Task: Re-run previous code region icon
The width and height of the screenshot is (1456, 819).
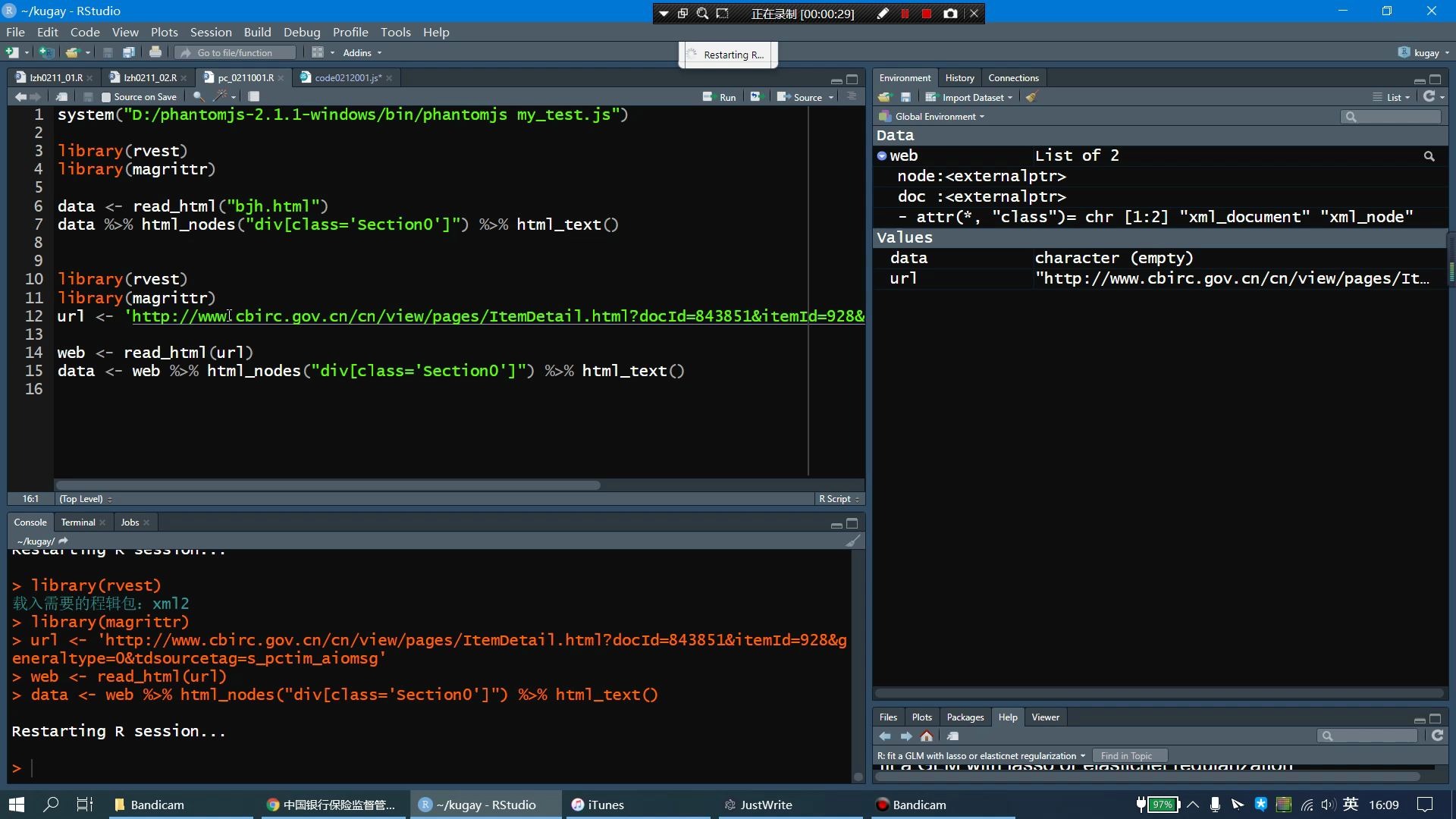Action: click(x=755, y=97)
